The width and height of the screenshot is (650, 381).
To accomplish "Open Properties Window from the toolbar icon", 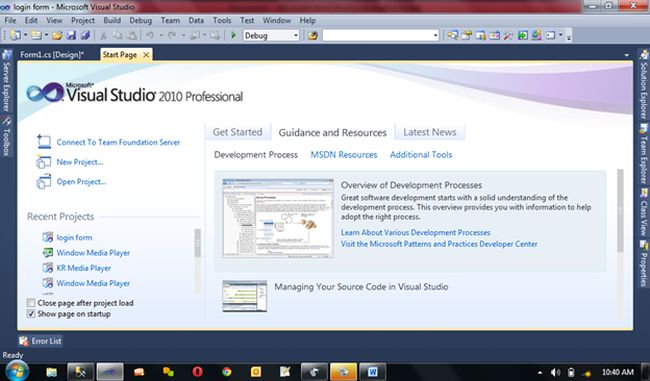I will (x=466, y=36).
